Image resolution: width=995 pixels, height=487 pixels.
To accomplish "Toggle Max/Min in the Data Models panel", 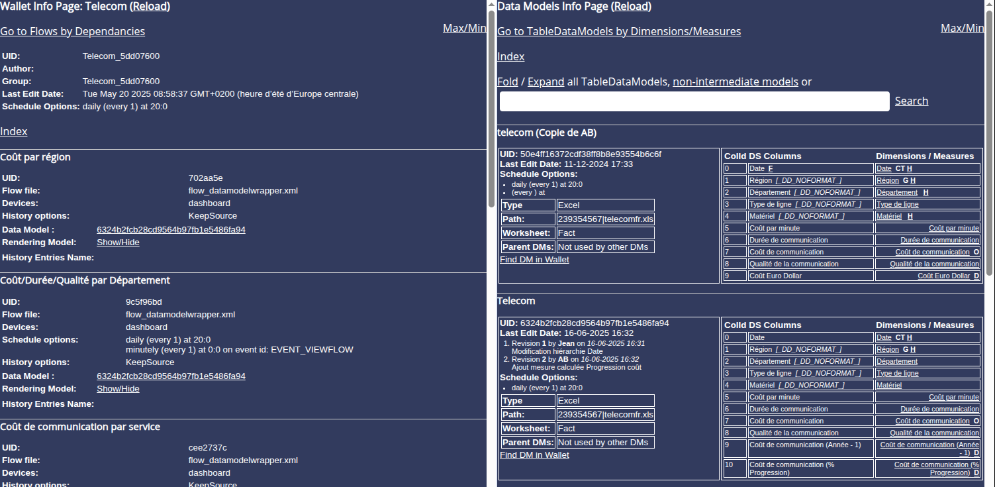I will coord(962,28).
